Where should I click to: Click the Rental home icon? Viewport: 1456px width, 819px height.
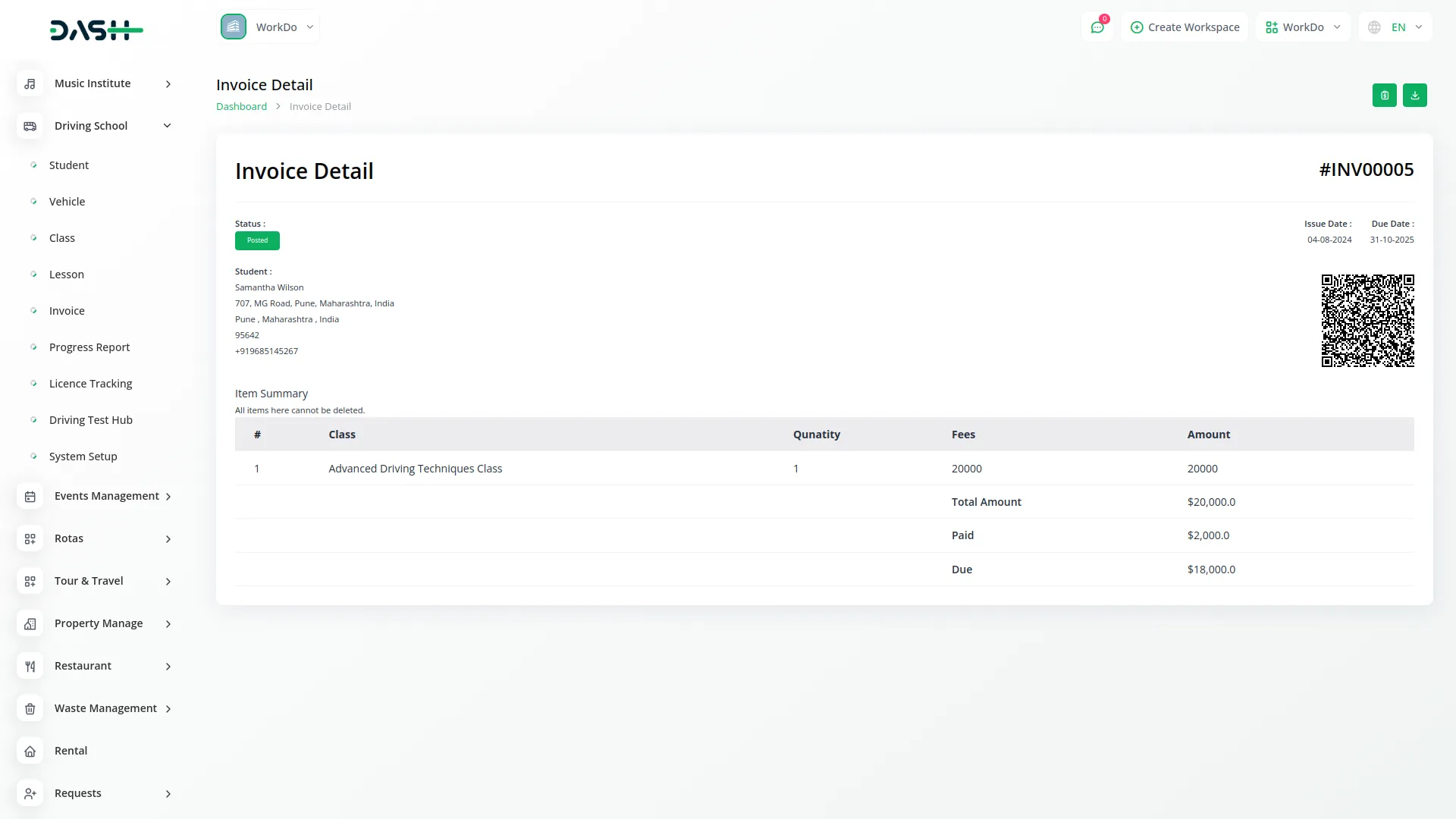click(30, 752)
